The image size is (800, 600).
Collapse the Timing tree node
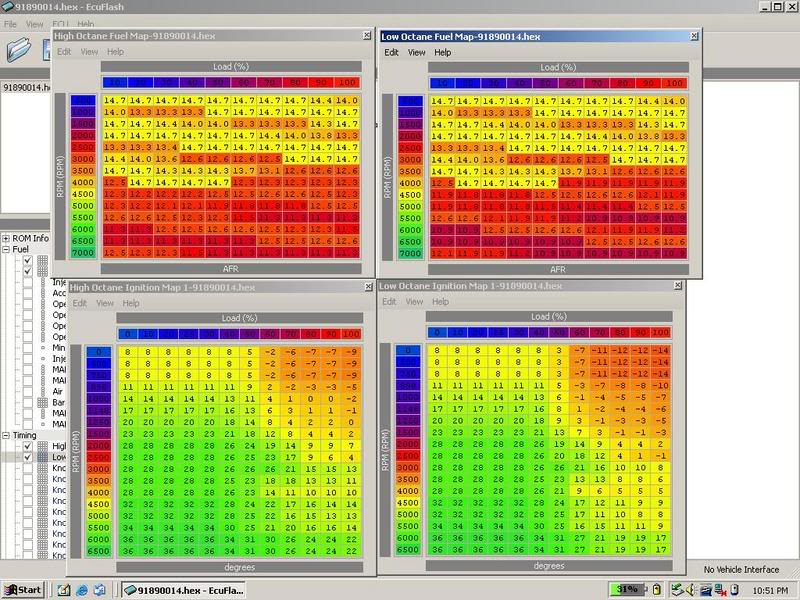click(6, 435)
